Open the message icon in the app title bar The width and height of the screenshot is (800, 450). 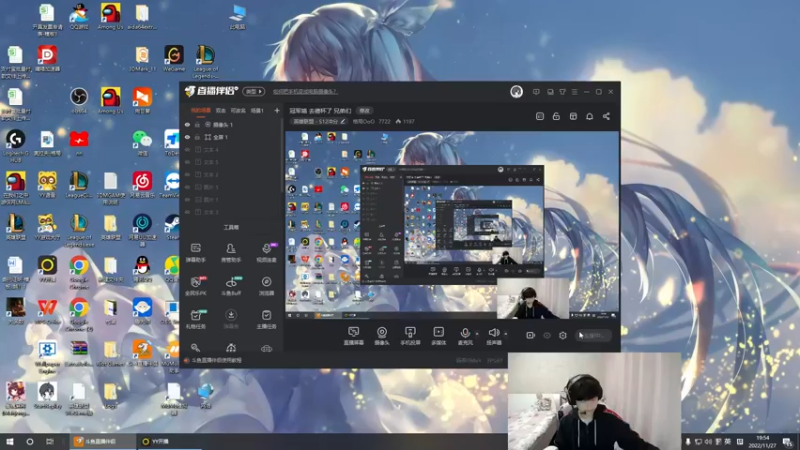point(536,92)
